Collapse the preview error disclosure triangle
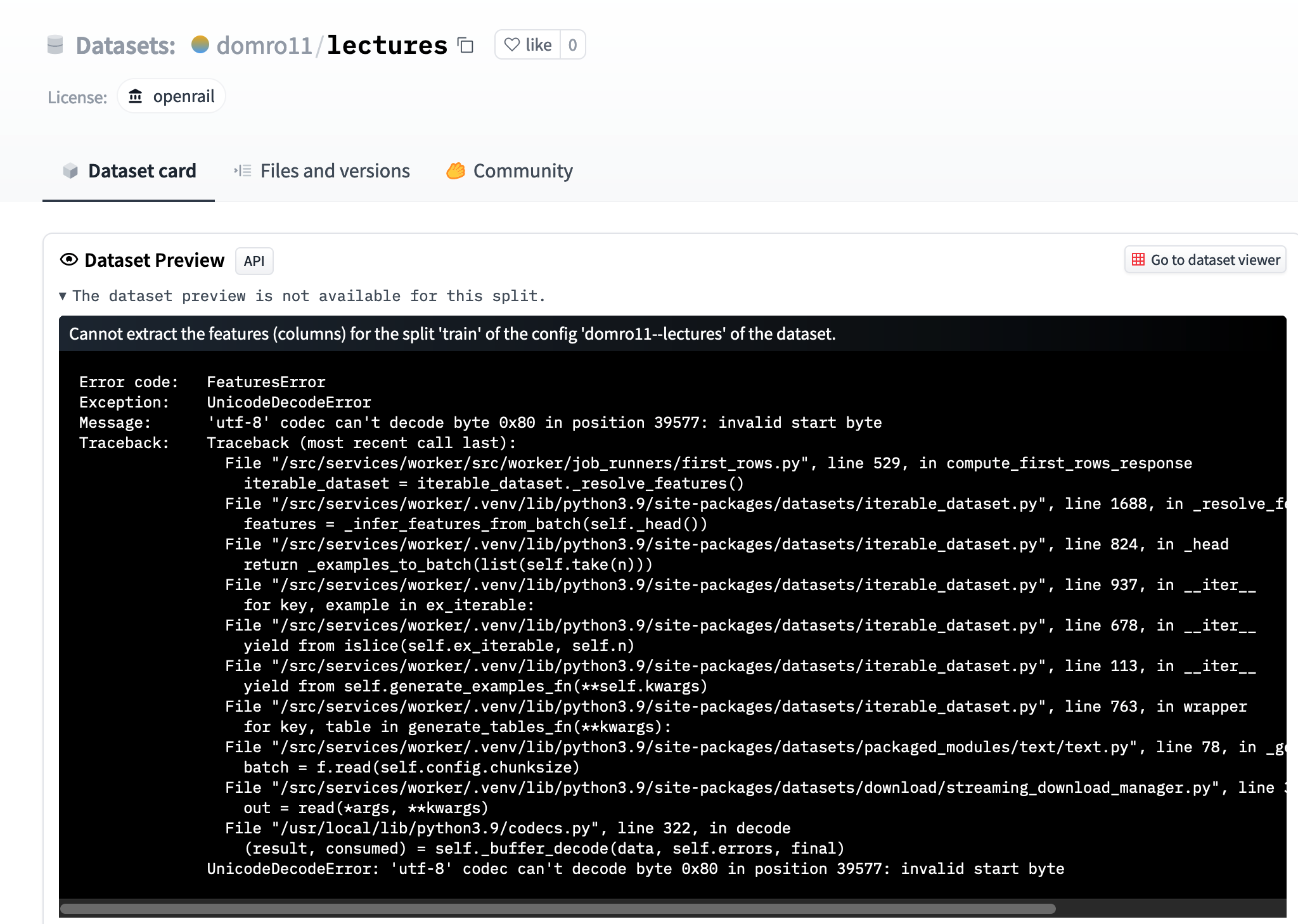The width and height of the screenshot is (1298, 924). [62, 295]
